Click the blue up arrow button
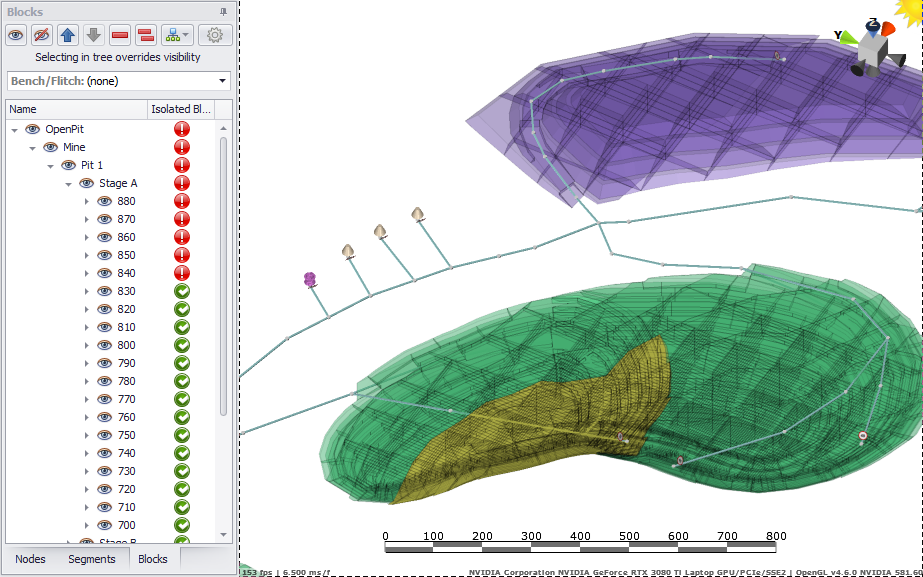This screenshot has width=923, height=577. pos(68,35)
